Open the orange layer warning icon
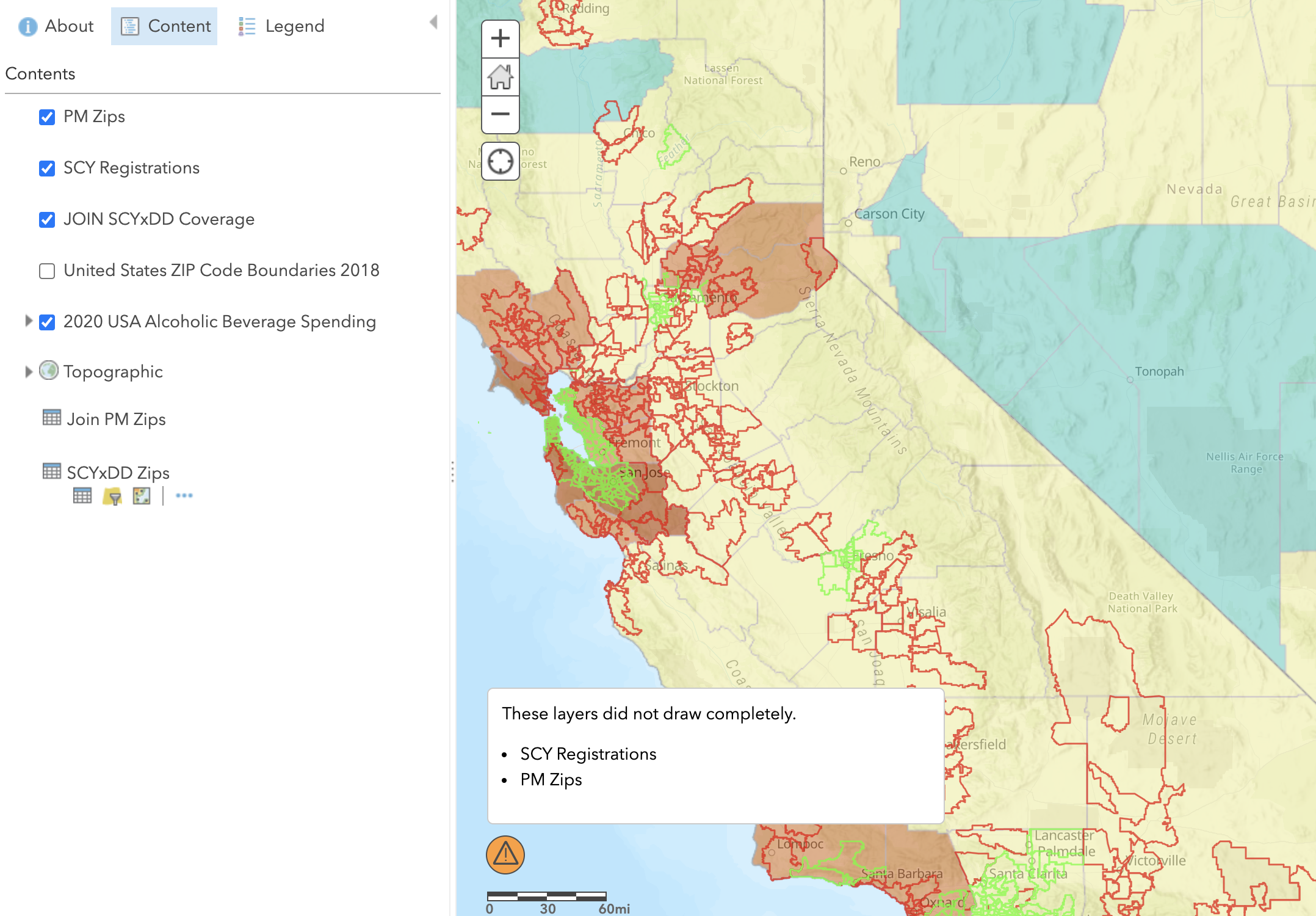Image resolution: width=1316 pixels, height=916 pixels. (505, 854)
